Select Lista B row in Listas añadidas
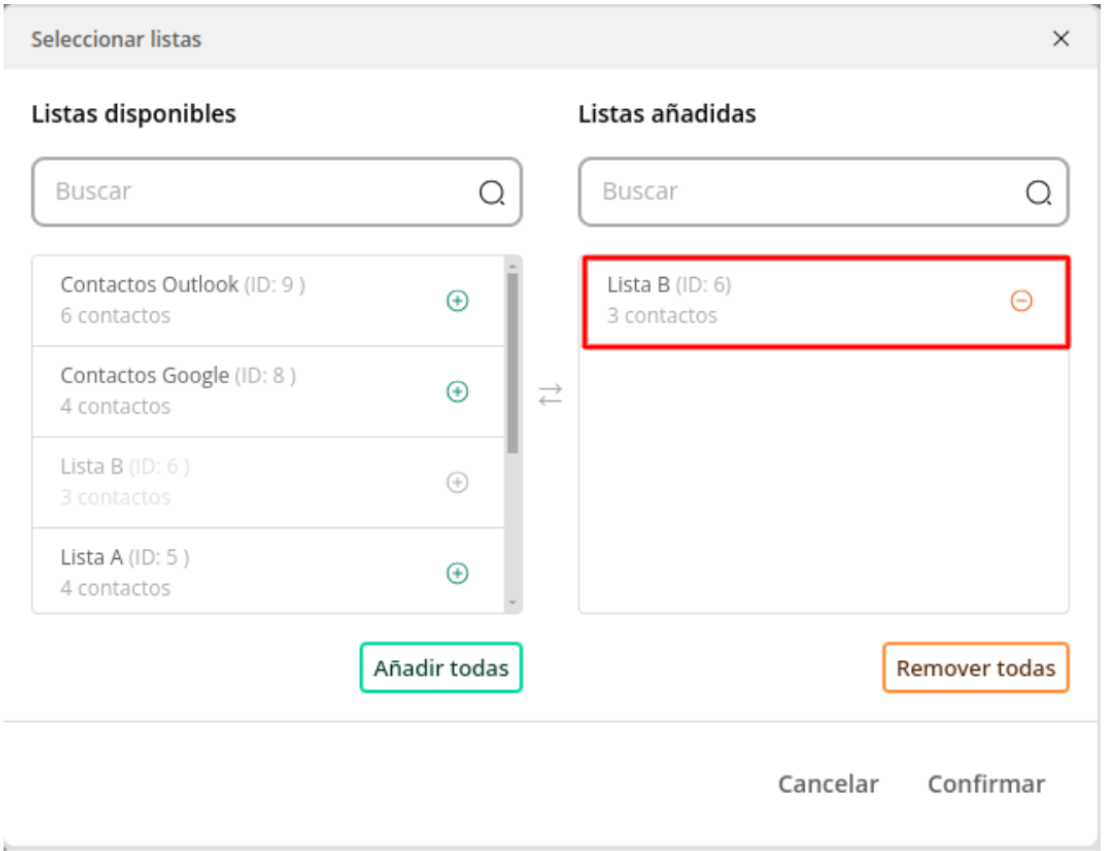 (826, 302)
